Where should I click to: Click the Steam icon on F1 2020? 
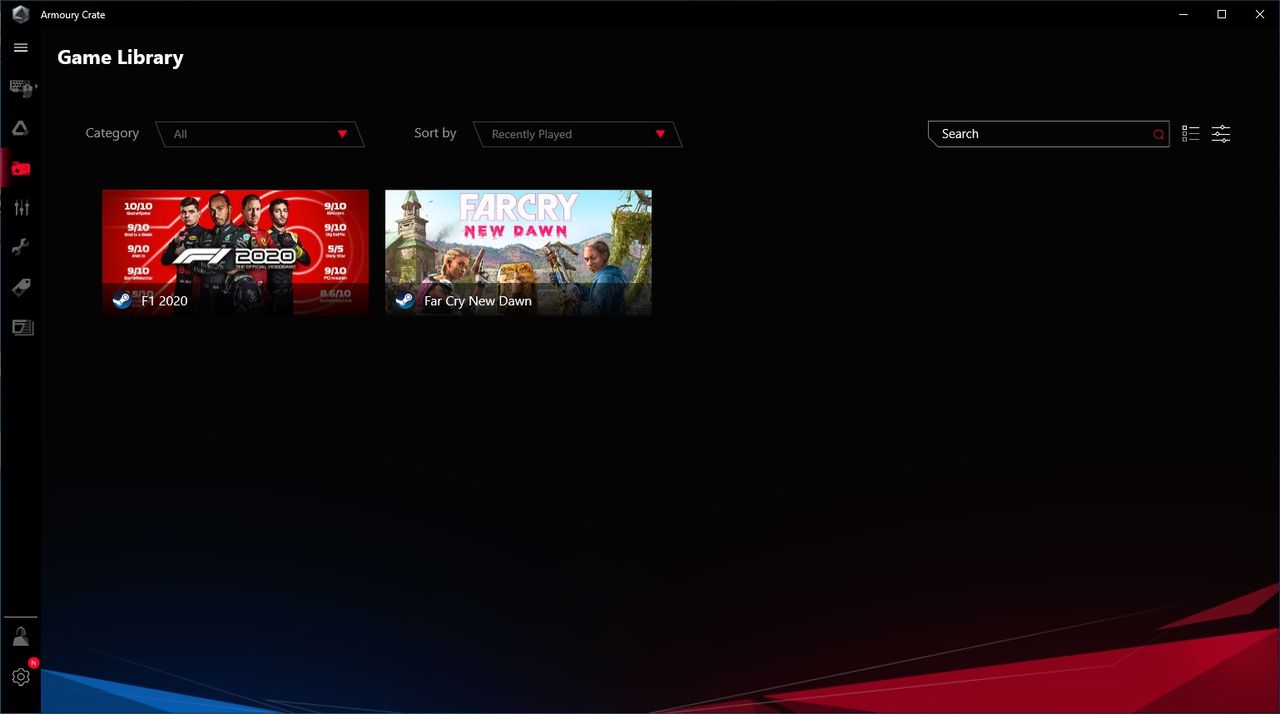pyautogui.click(x=123, y=300)
